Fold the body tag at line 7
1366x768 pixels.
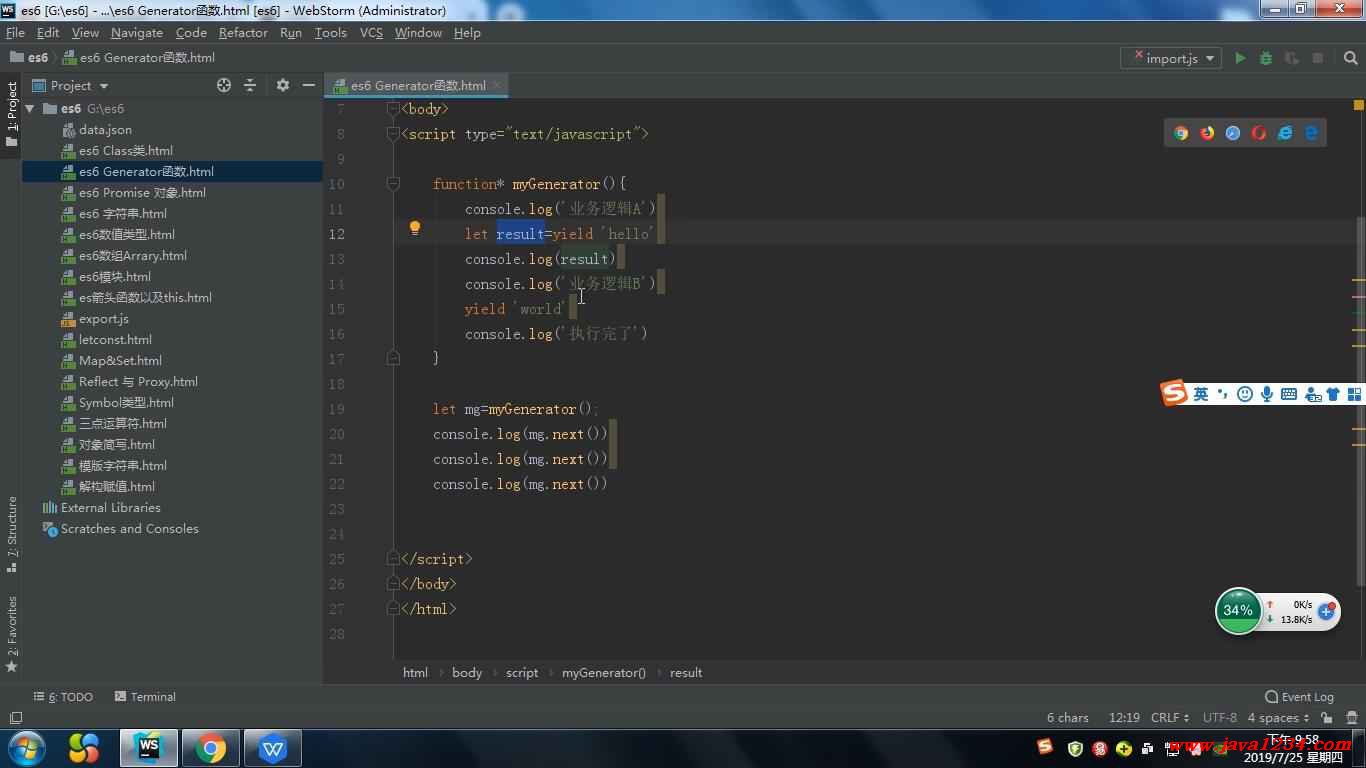(393, 108)
